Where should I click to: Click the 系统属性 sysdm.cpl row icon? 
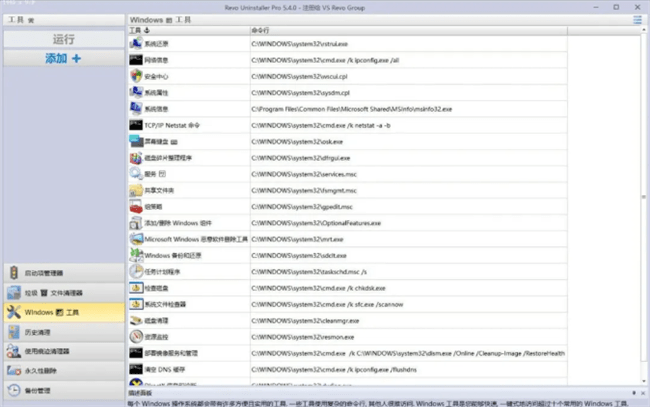pyautogui.click(x=136, y=92)
